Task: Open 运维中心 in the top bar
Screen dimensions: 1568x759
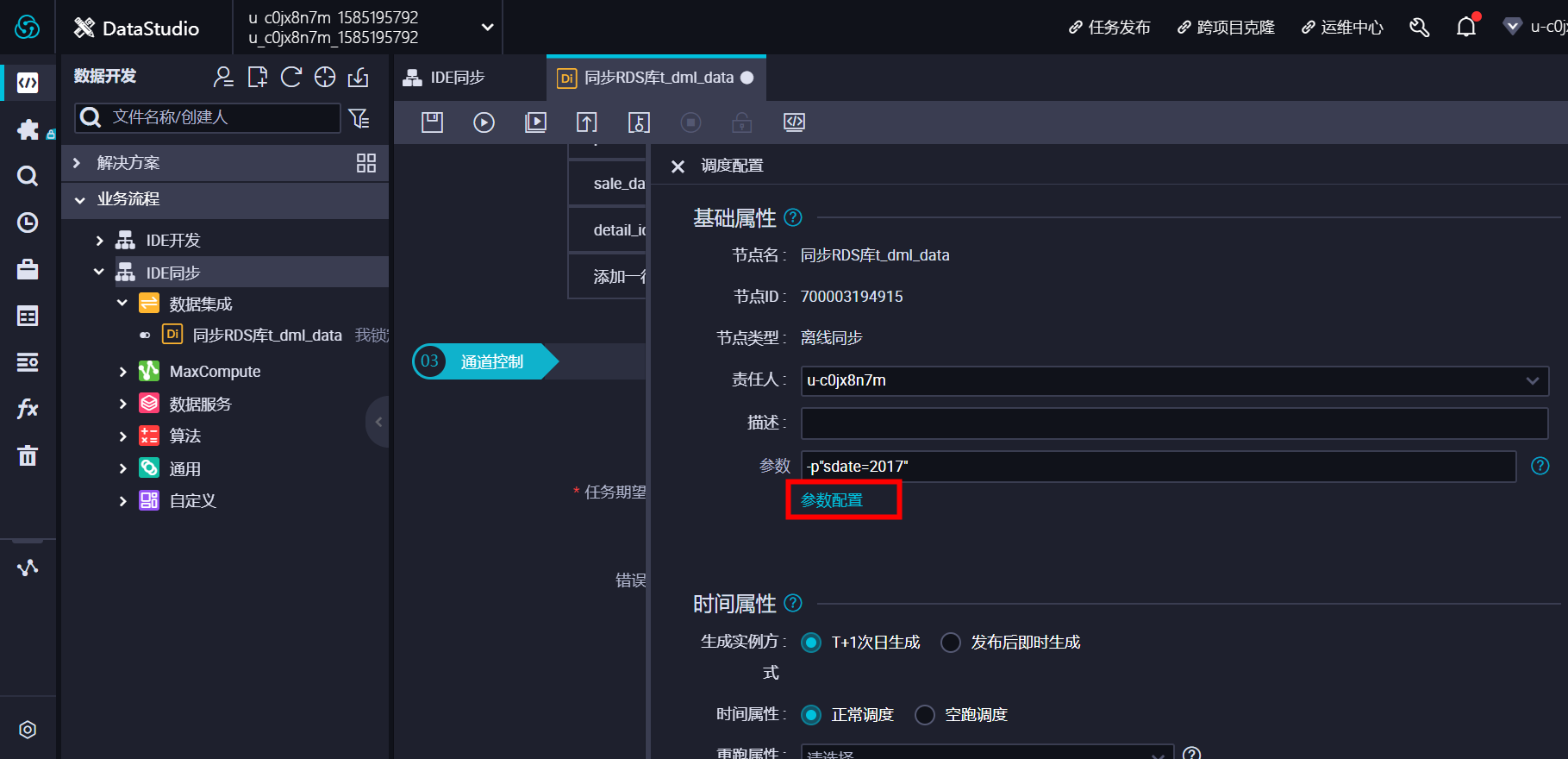Action: [1342, 28]
